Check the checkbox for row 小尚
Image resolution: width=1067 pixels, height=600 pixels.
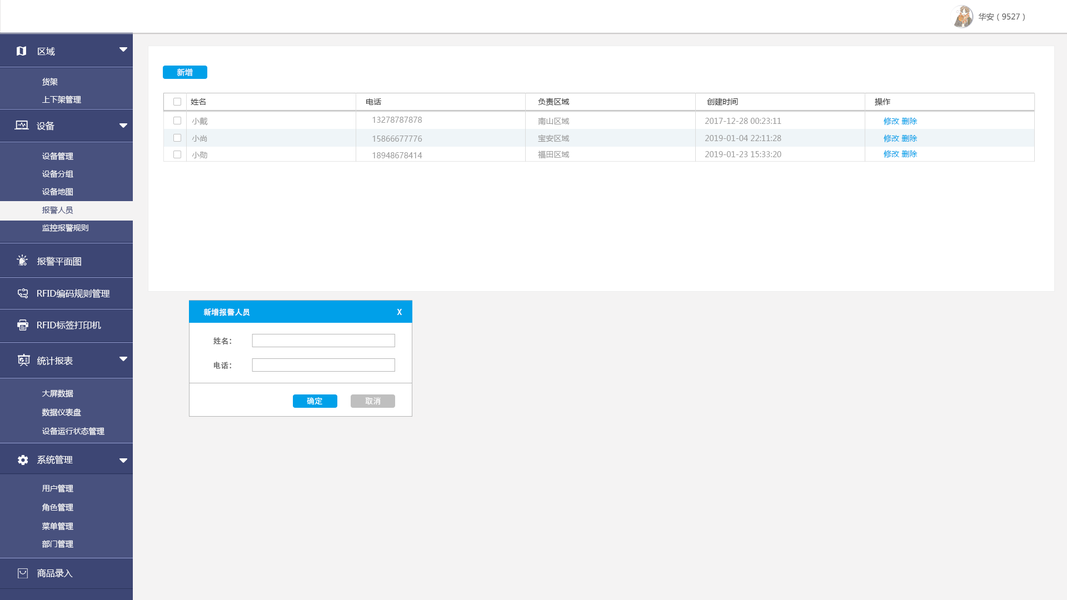point(177,137)
